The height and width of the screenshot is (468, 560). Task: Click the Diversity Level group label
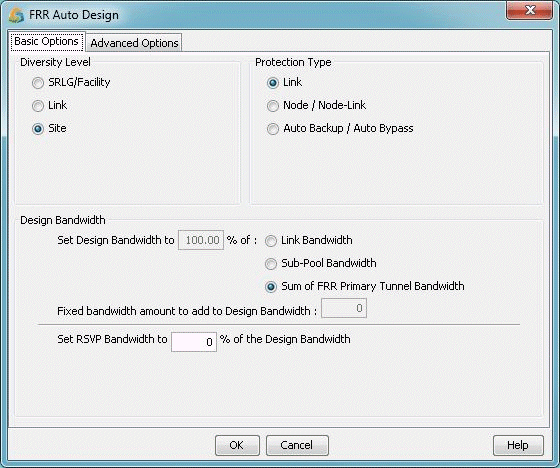55,62
